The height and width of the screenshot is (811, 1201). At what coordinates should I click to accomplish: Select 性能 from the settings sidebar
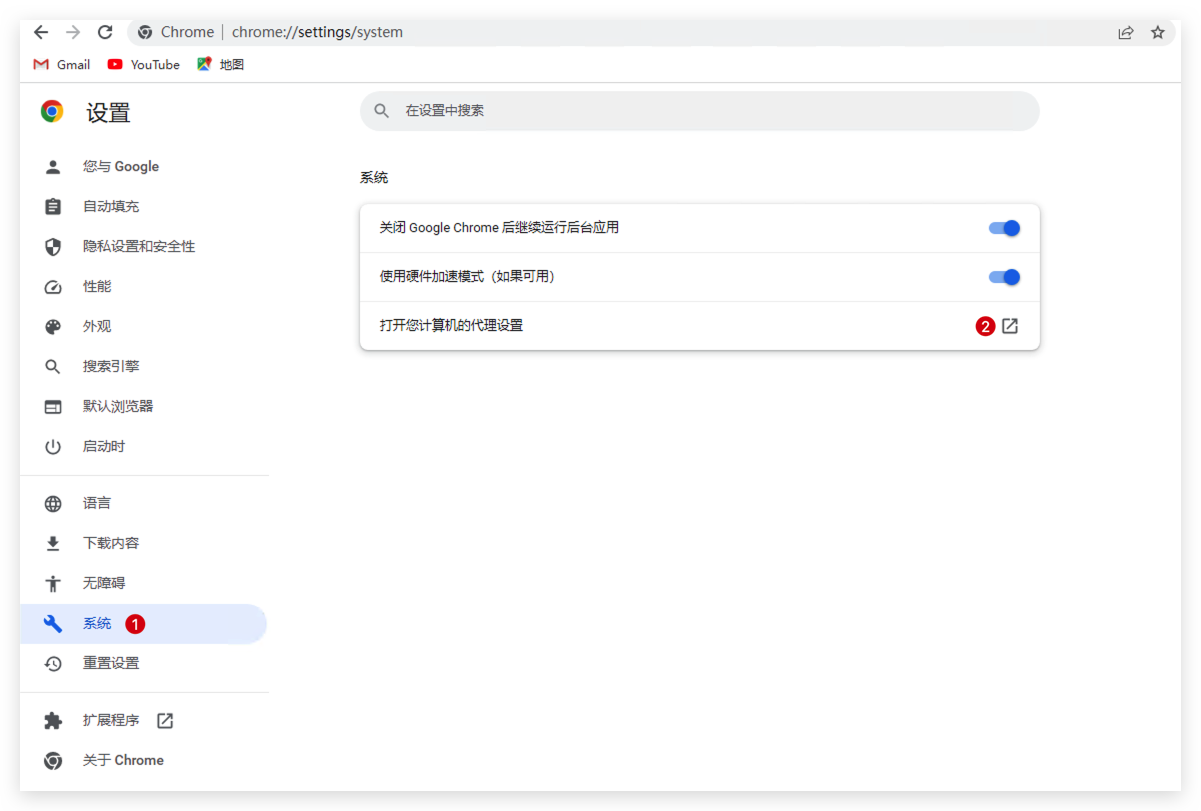click(97, 287)
